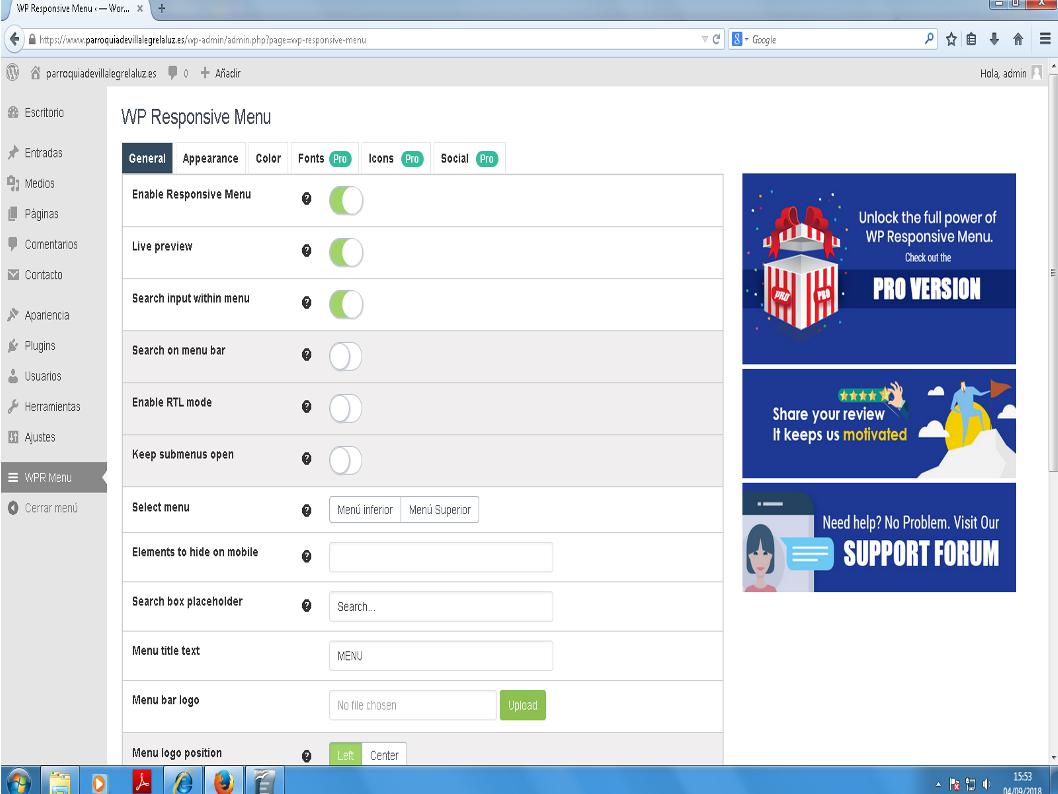Screen dimensions: 1058x794
Task: Show help for Select menu
Action: tap(306, 510)
